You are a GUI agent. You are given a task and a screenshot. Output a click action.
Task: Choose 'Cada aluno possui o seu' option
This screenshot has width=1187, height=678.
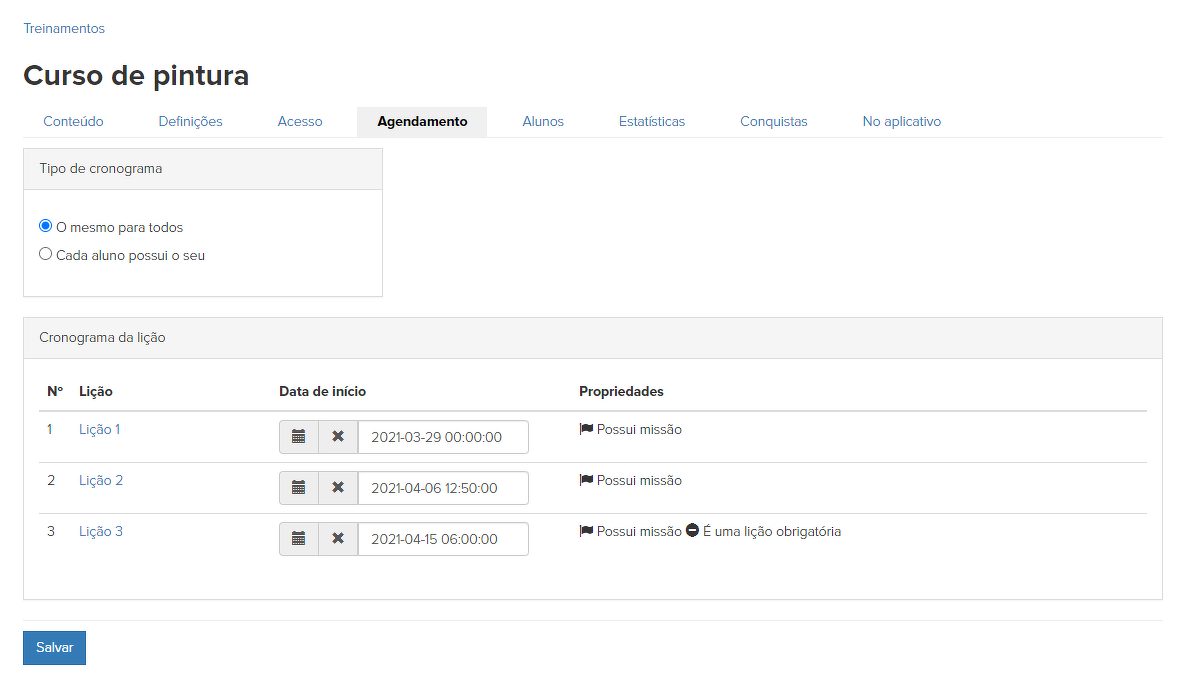tap(45, 254)
